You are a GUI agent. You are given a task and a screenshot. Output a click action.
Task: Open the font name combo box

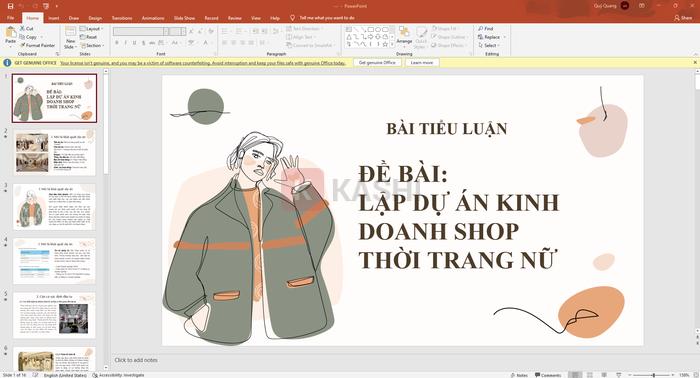[x=141, y=31]
